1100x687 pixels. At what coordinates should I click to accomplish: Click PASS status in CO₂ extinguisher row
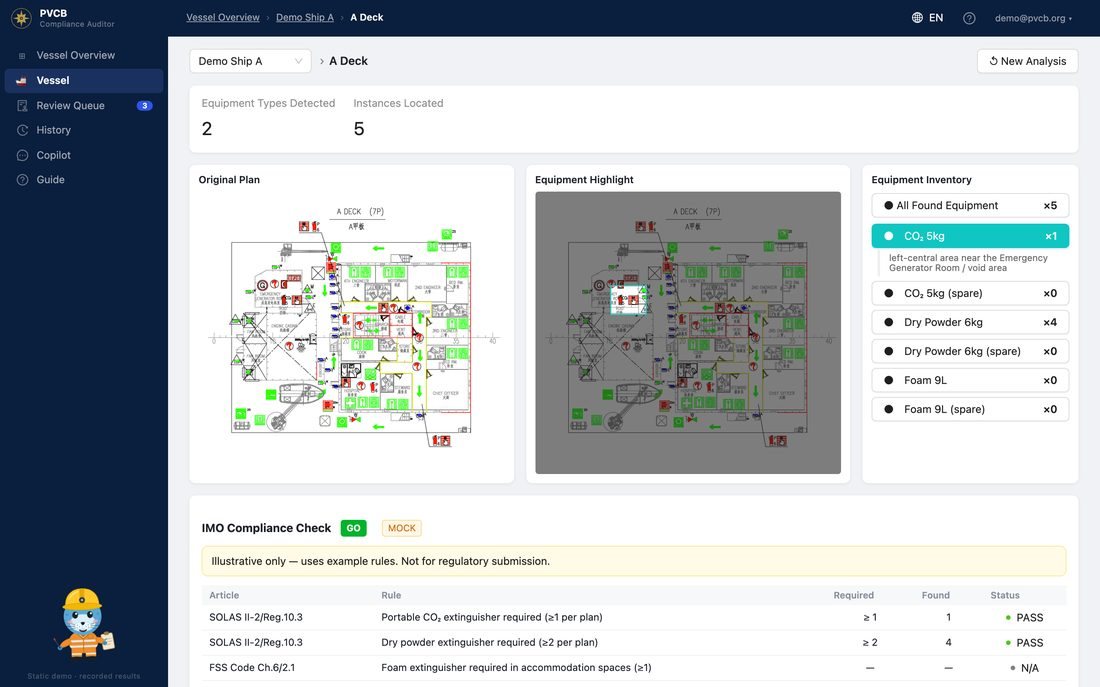1024,618
